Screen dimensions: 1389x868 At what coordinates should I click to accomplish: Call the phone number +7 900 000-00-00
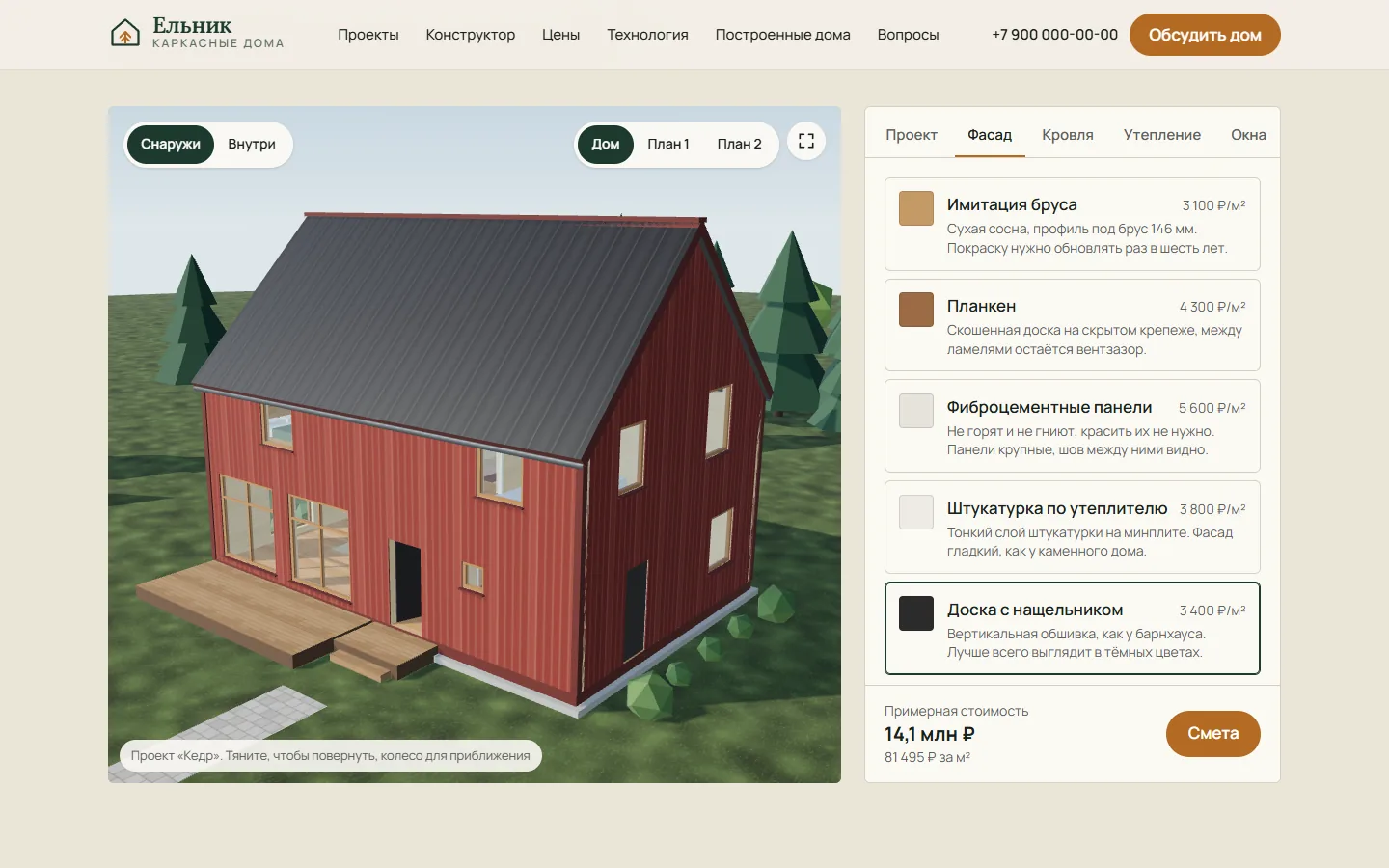coord(1055,35)
